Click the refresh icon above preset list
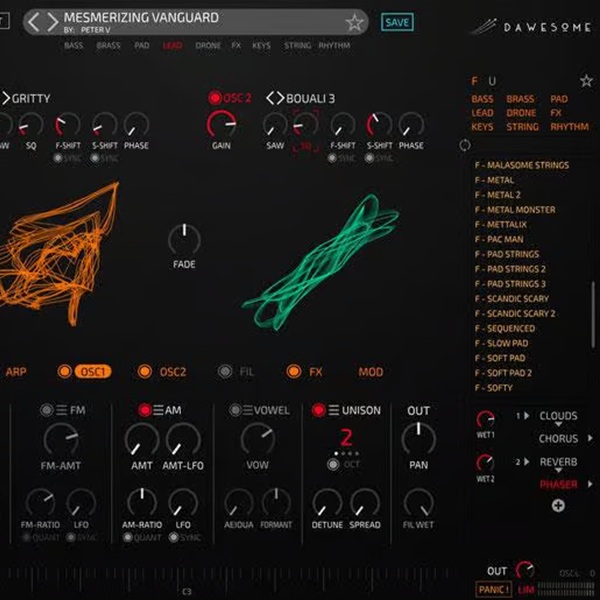This screenshot has height=600, width=600. (x=465, y=145)
